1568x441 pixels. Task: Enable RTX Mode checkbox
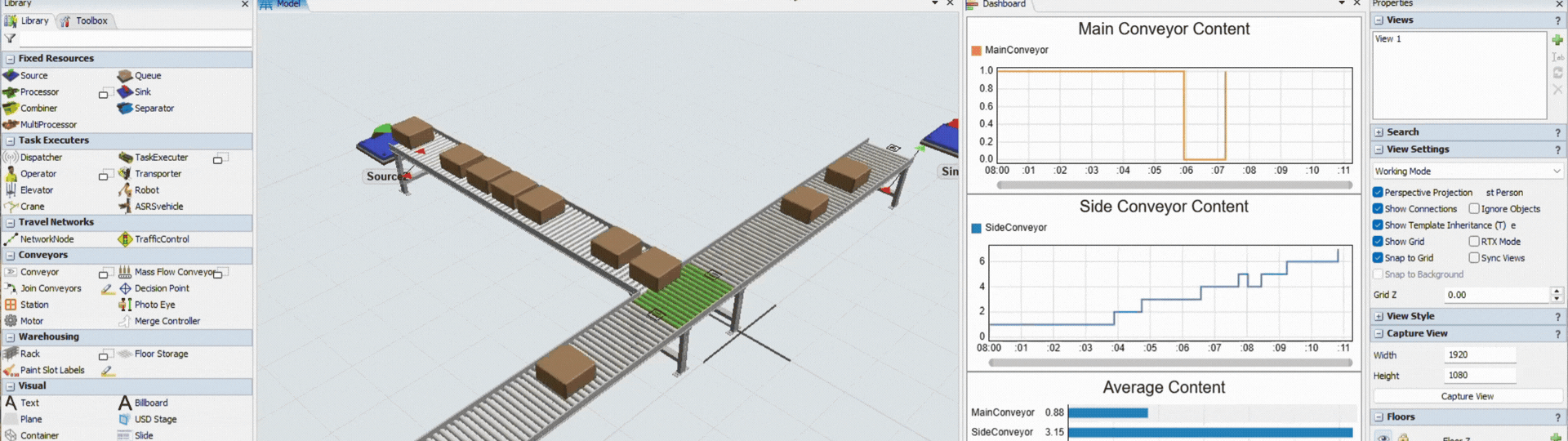click(1474, 242)
